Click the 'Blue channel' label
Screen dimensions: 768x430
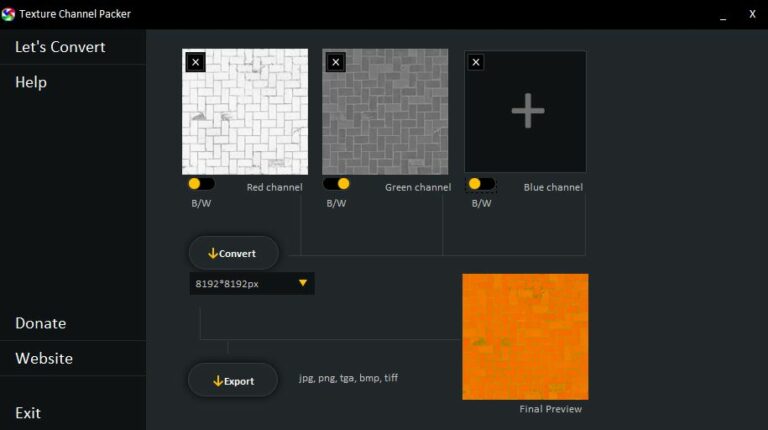[x=553, y=187]
